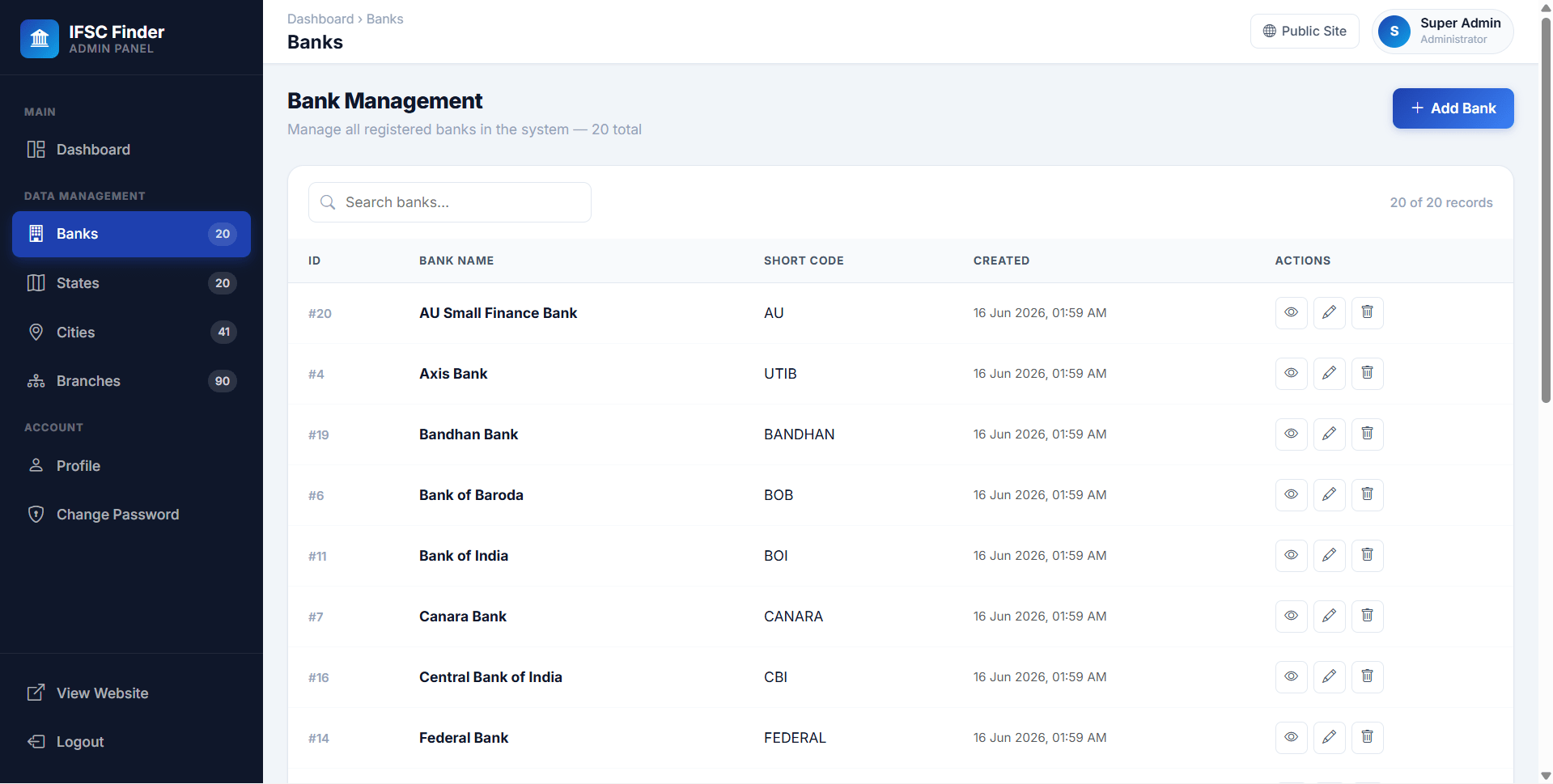Click the Add Bank button

[1453, 108]
